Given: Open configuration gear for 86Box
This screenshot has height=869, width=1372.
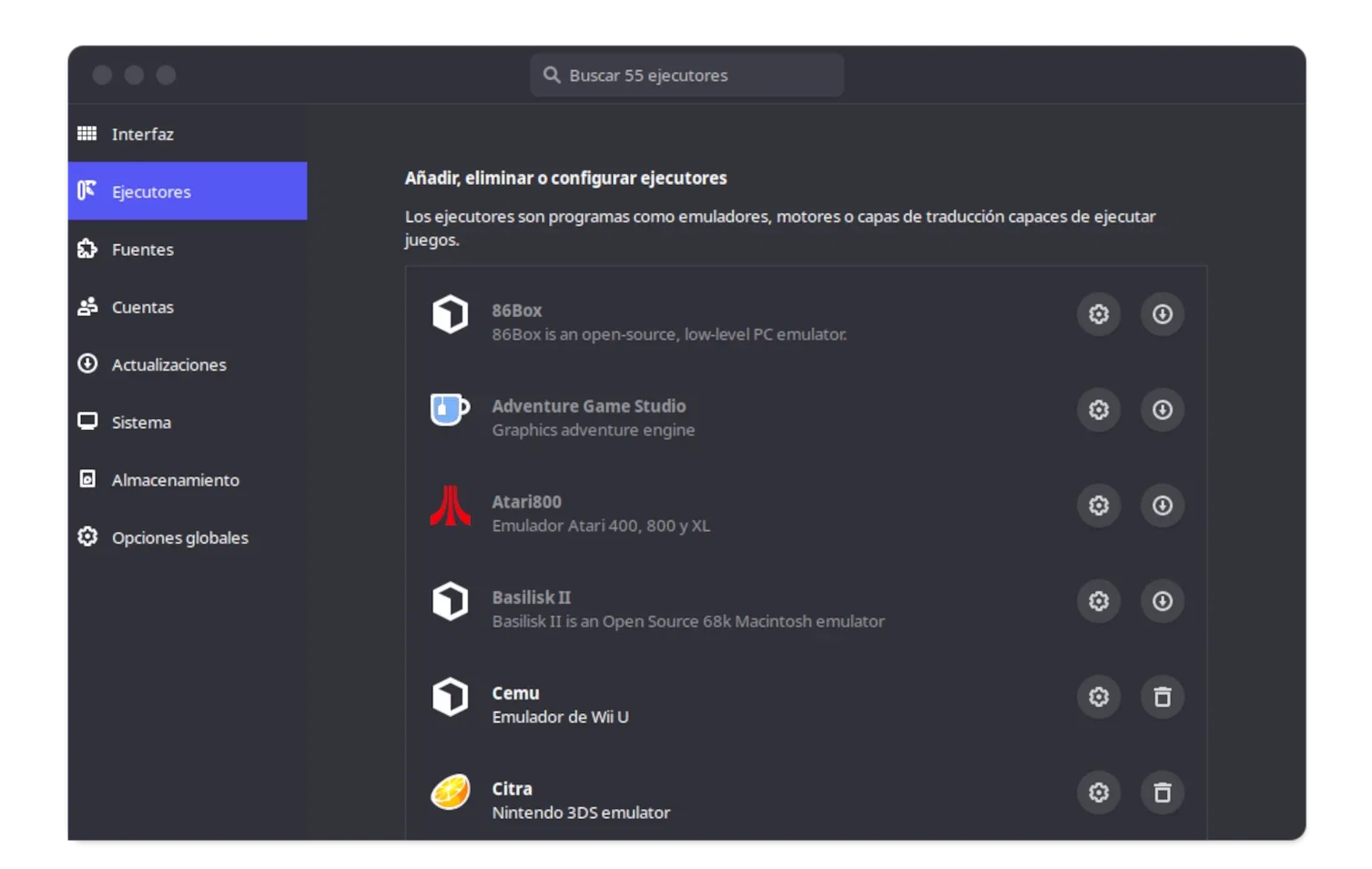Looking at the screenshot, I should (1099, 314).
